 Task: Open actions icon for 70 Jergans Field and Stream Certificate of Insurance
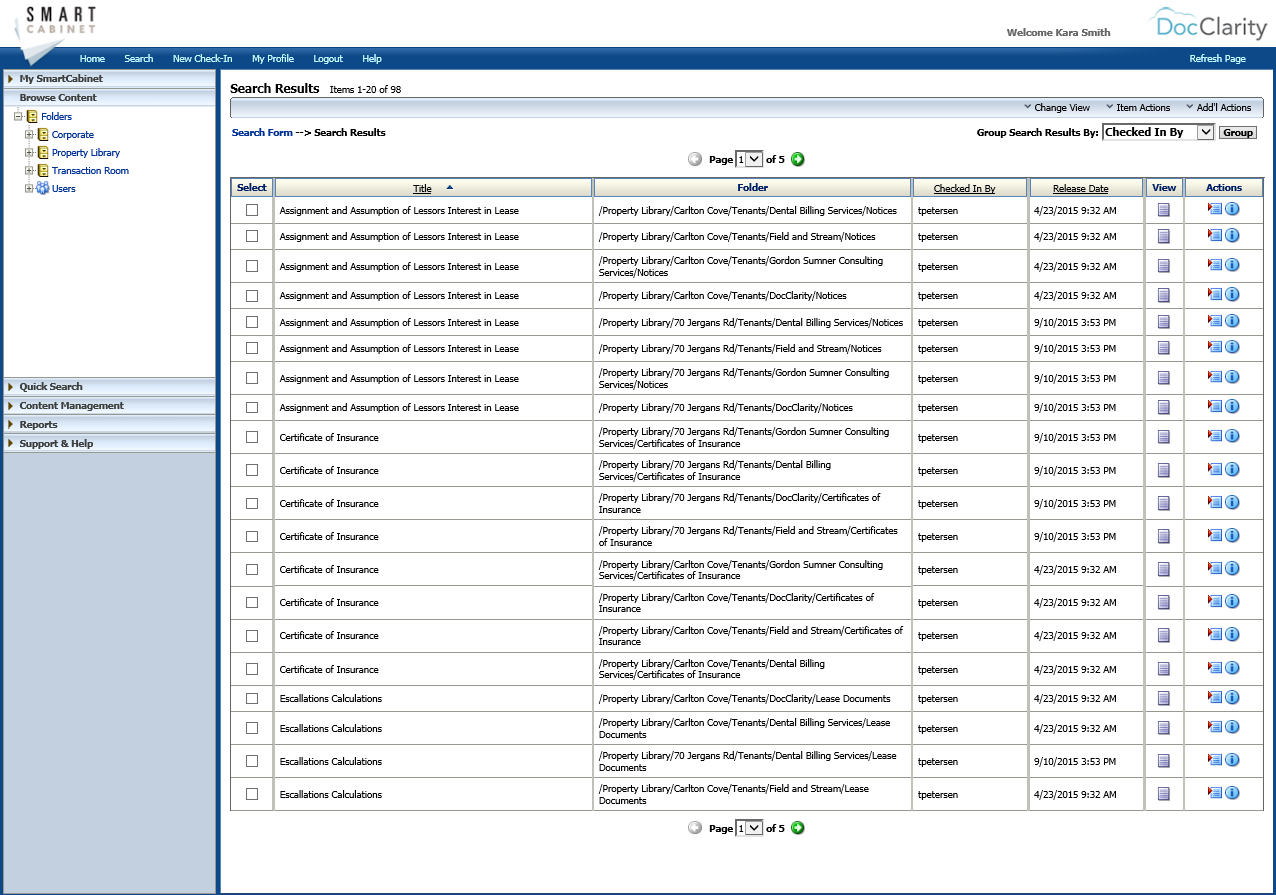click(1215, 535)
